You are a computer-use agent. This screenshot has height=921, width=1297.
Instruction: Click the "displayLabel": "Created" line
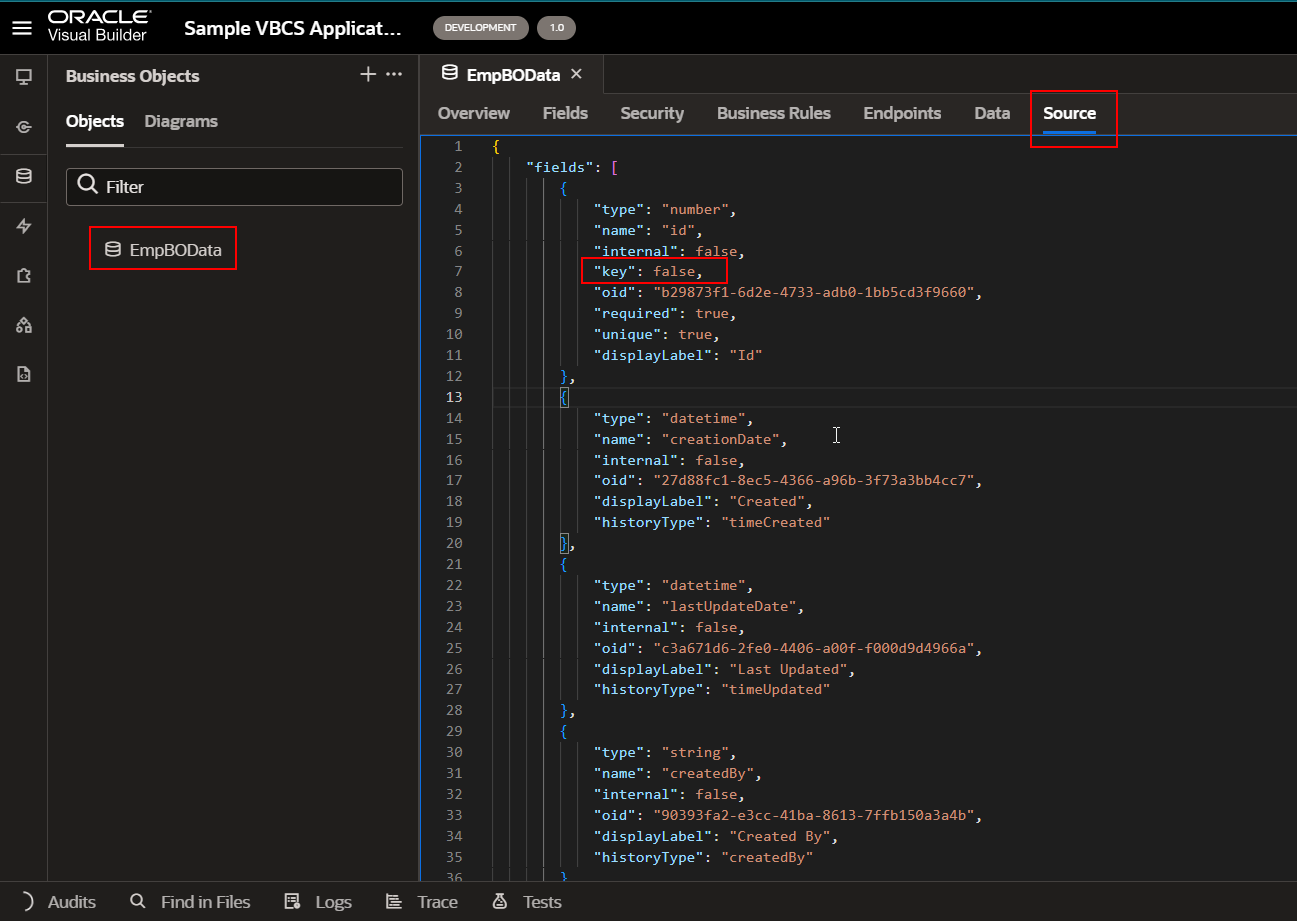point(703,501)
